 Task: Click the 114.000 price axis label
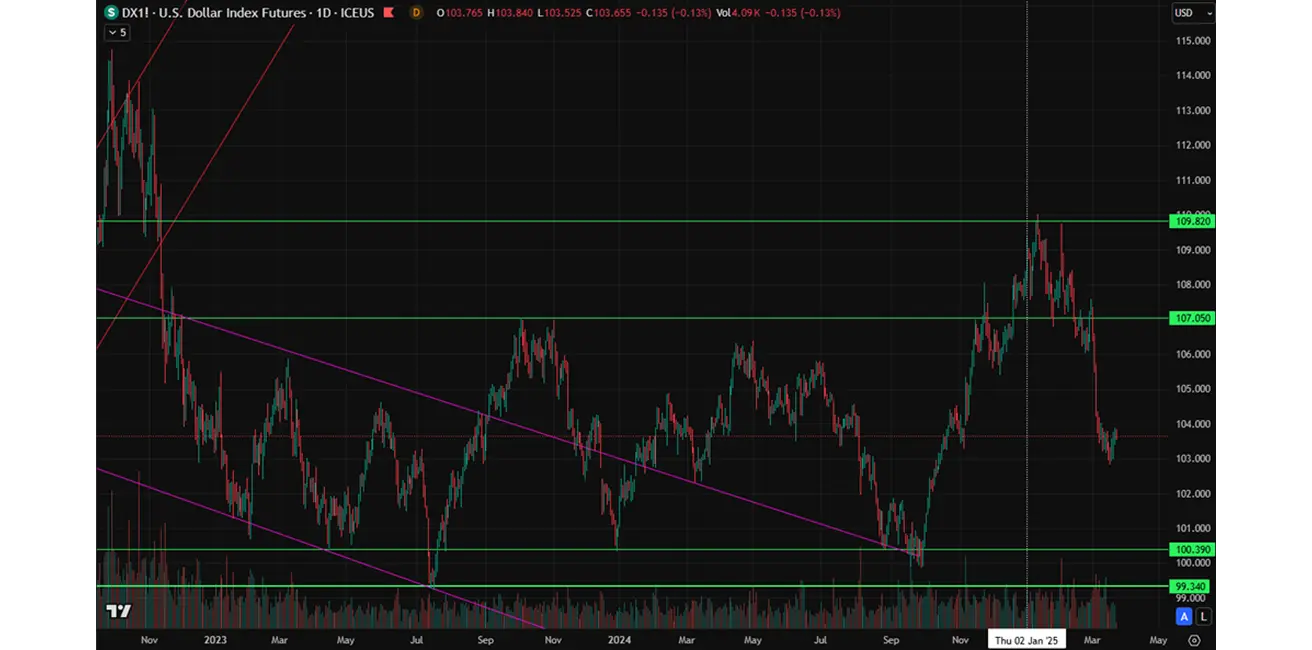tap(1192, 75)
